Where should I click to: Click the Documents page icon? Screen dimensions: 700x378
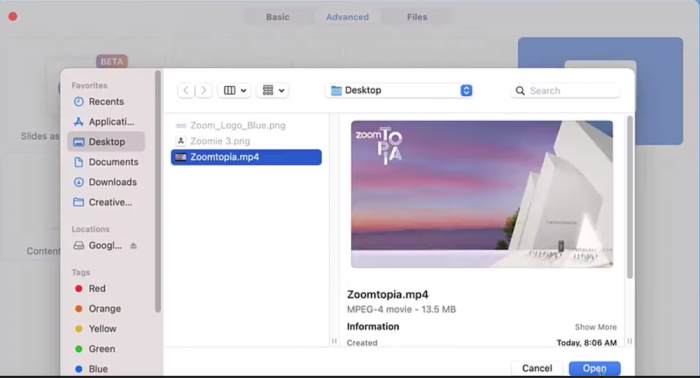[79, 162]
